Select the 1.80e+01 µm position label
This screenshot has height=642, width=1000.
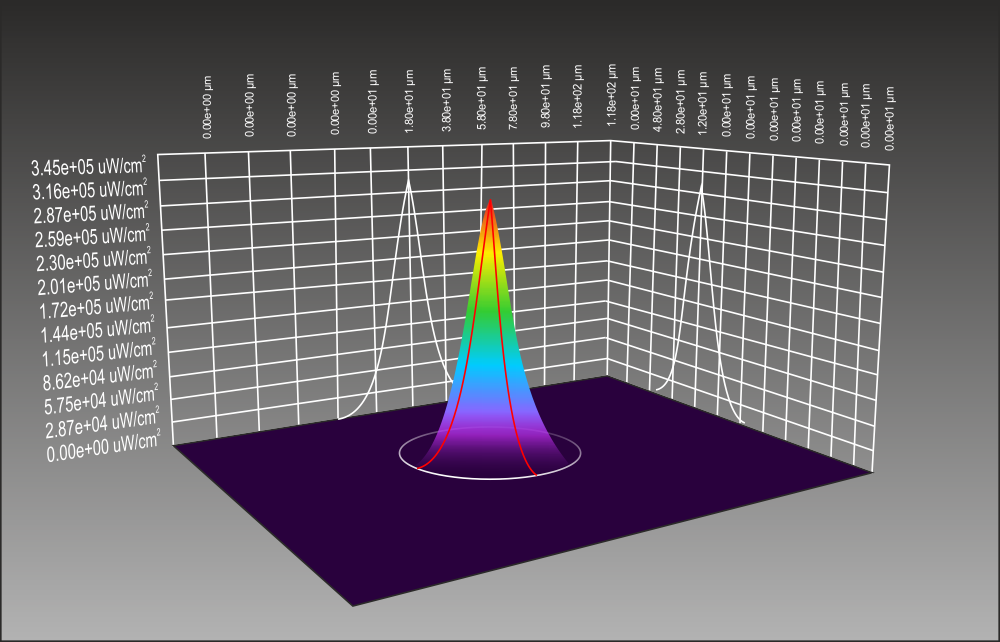[408, 101]
